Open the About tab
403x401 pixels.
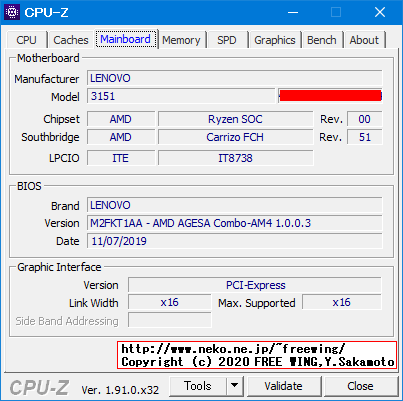(x=364, y=40)
